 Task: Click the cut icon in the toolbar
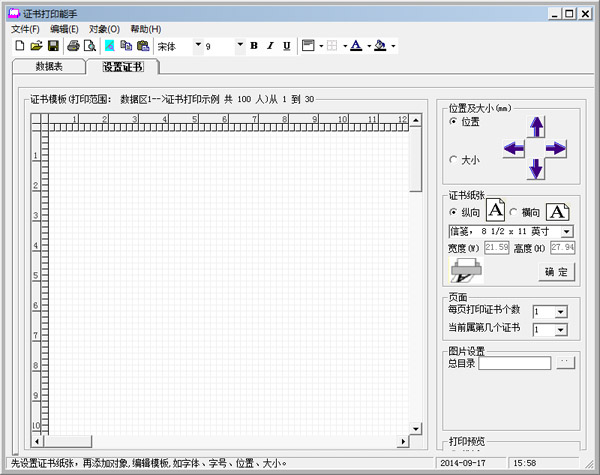[x=109, y=46]
